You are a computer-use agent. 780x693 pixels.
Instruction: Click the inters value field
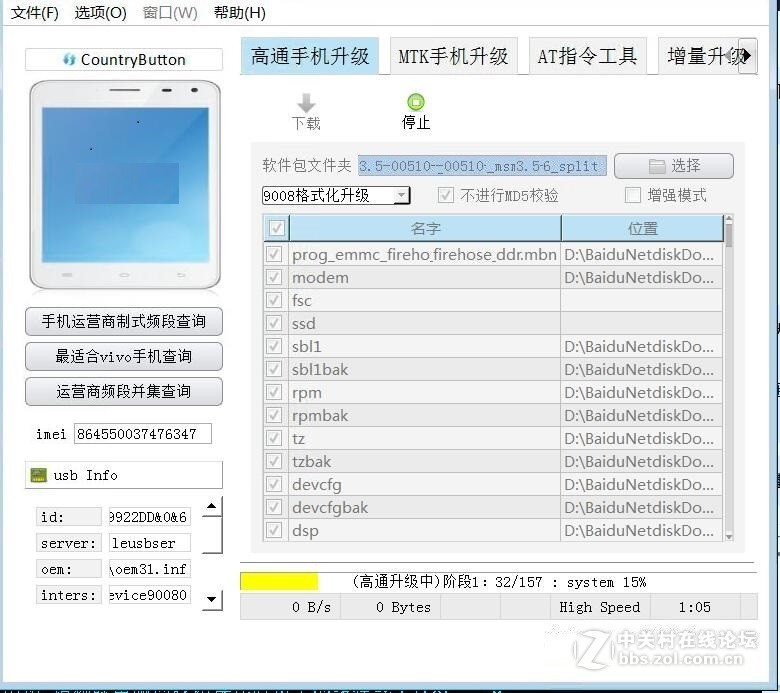pos(149,594)
